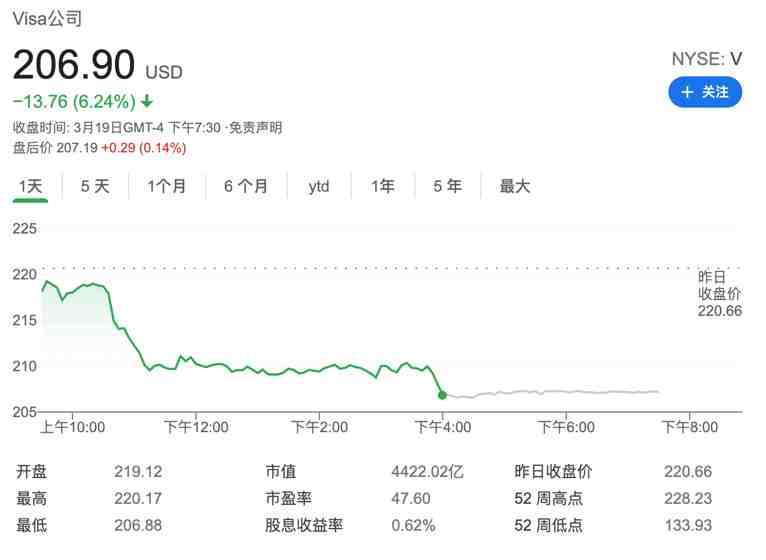Click the NYSE: V ticker label
Viewport: 766px width, 560px height.
706,59
